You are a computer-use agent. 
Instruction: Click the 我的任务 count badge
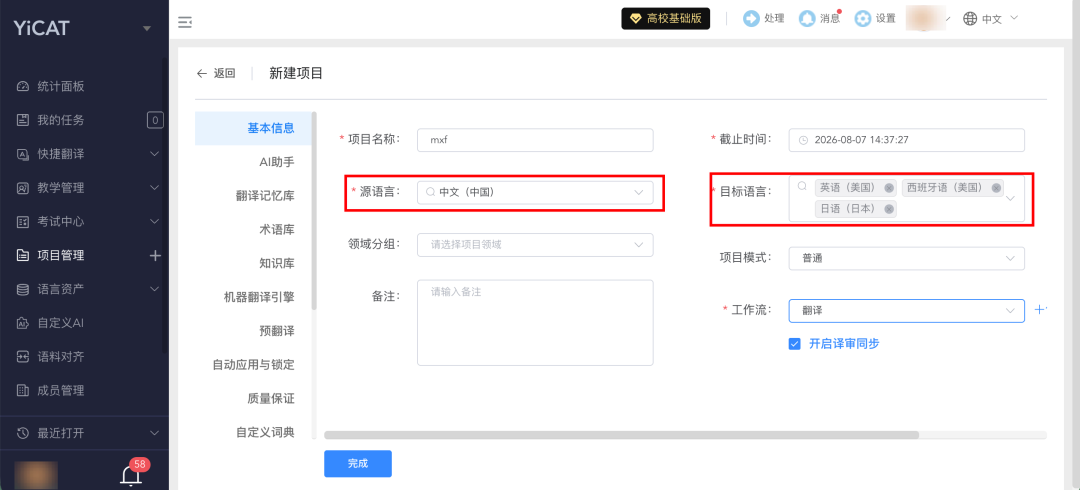coord(155,121)
